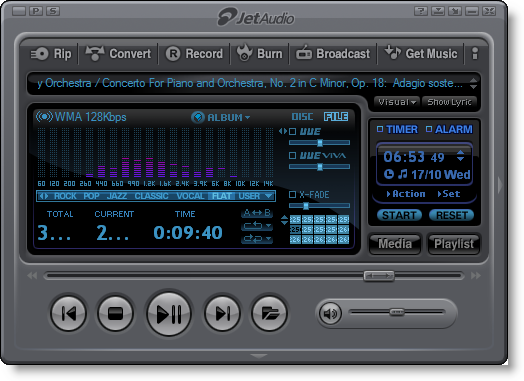The width and height of the screenshot is (524, 381).
Task: Skip to the next track
Action: [x=222, y=313]
